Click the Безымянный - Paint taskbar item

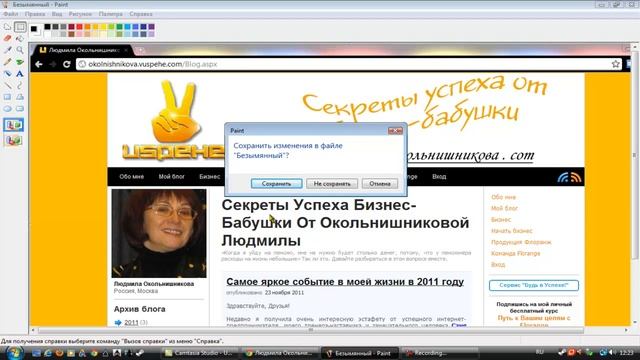click(360, 353)
